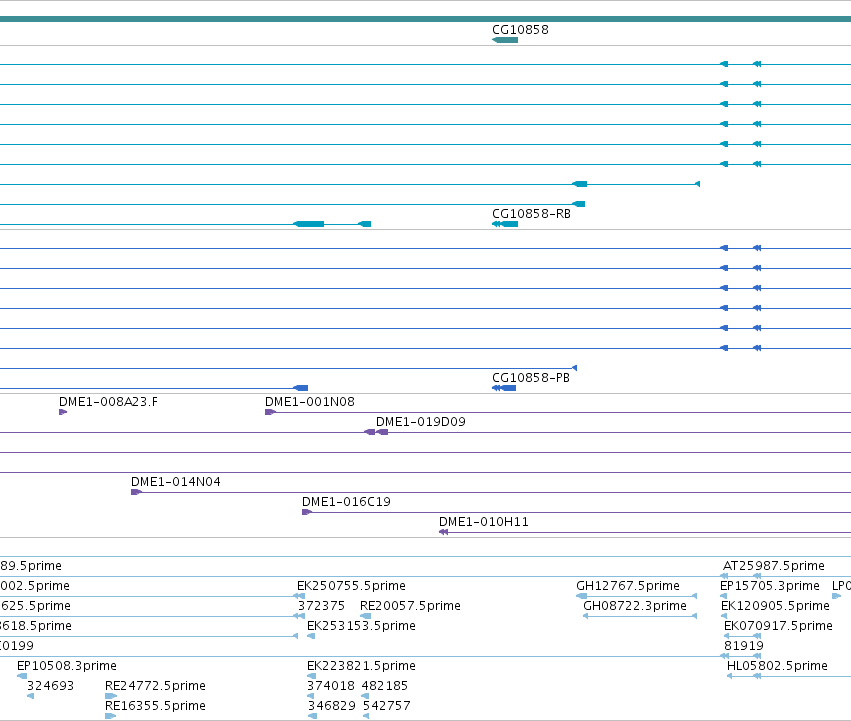Select the DME1-019D09 label
The height and width of the screenshot is (721, 851).
[x=421, y=422]
